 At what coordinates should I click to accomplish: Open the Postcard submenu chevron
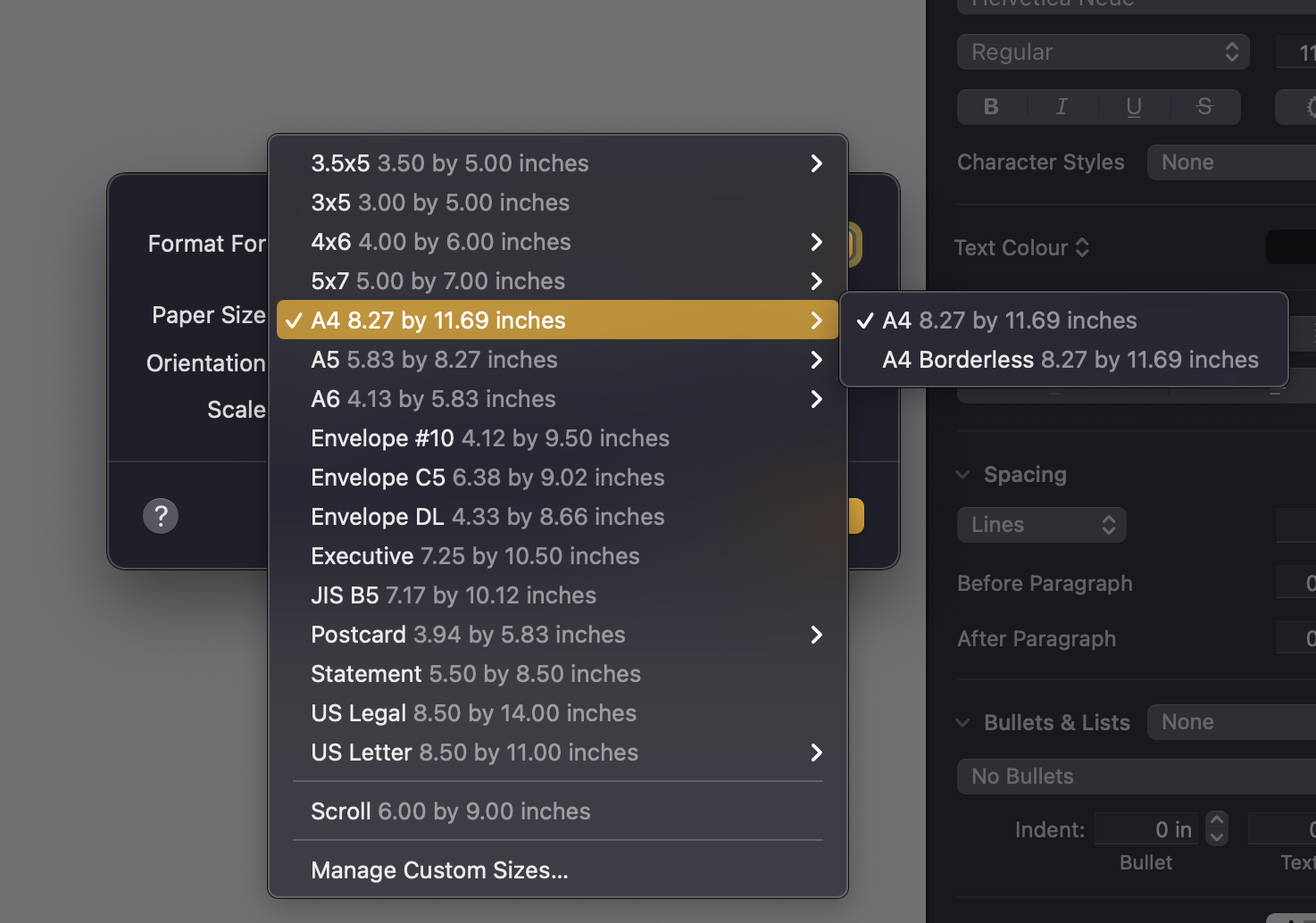coord(816,635)
